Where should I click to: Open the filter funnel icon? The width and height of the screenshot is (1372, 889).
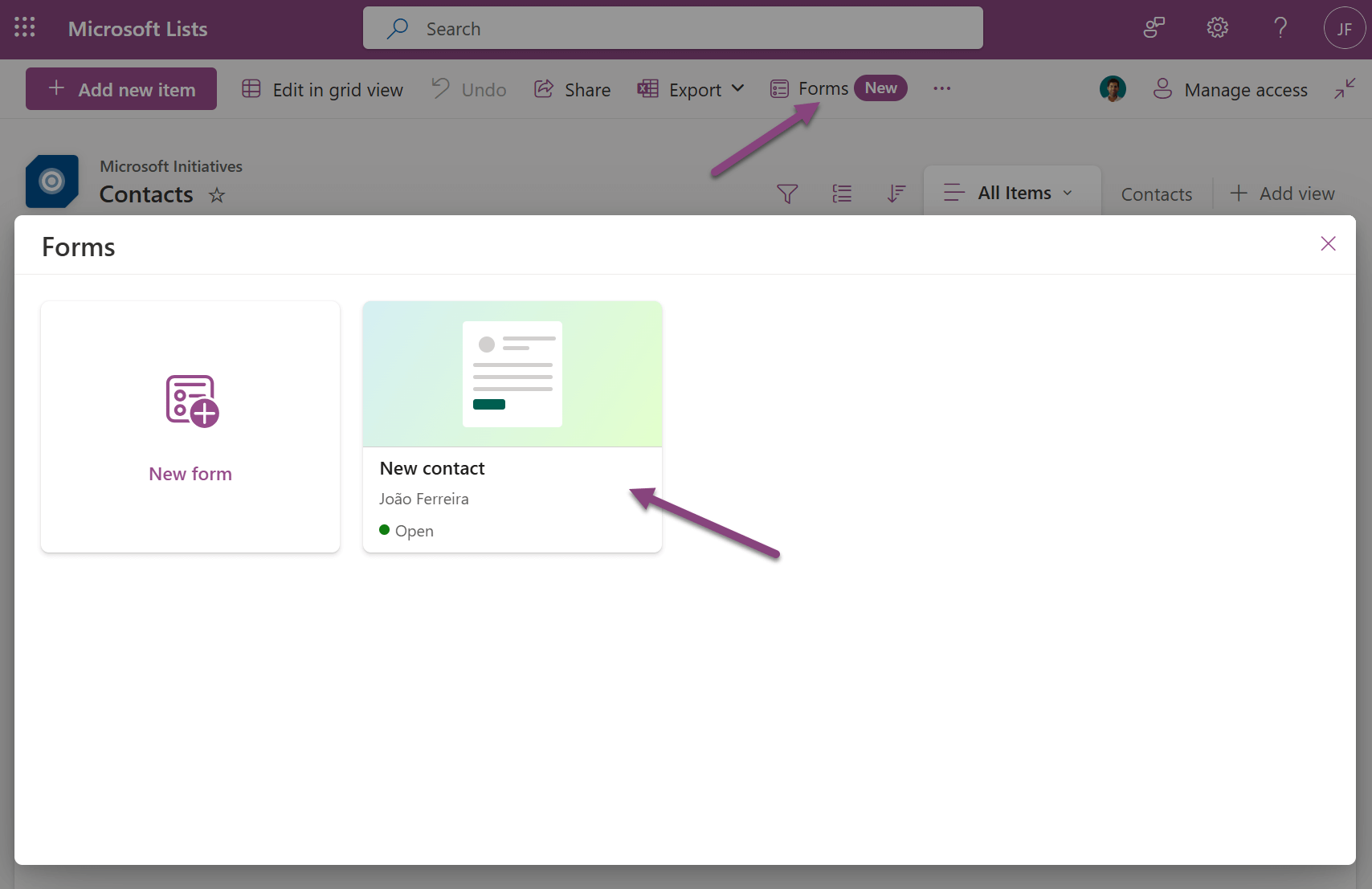(x=787, y=194)
